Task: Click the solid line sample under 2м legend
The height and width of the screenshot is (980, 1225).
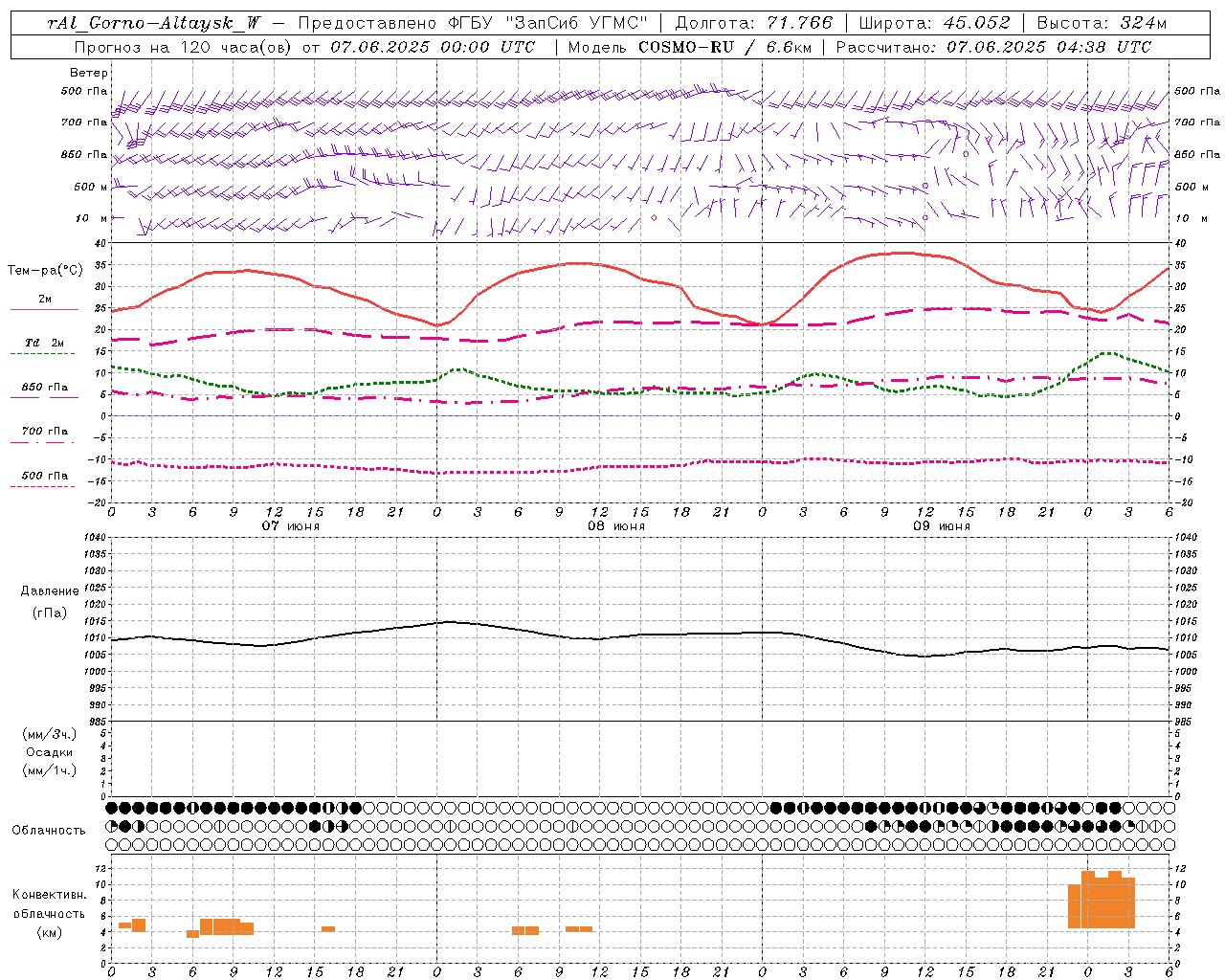Action: 44,310
